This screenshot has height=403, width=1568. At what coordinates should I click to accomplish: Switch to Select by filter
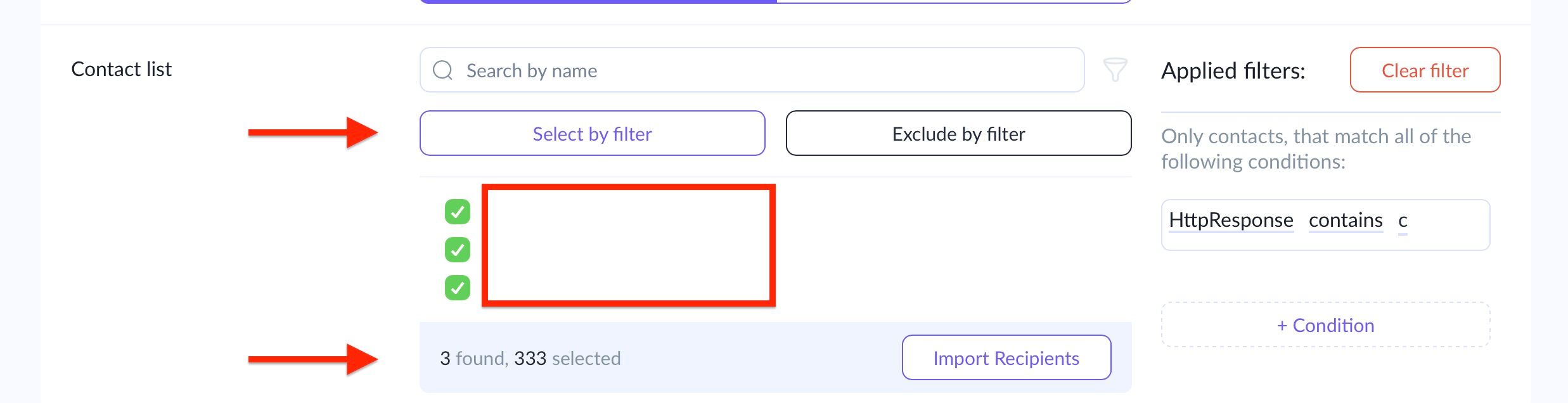coord(592,134)
